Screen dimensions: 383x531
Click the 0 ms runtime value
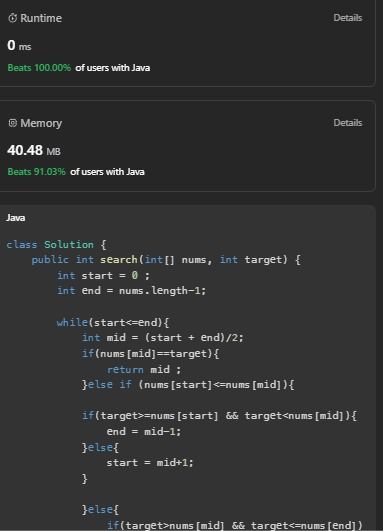[19, 45]
